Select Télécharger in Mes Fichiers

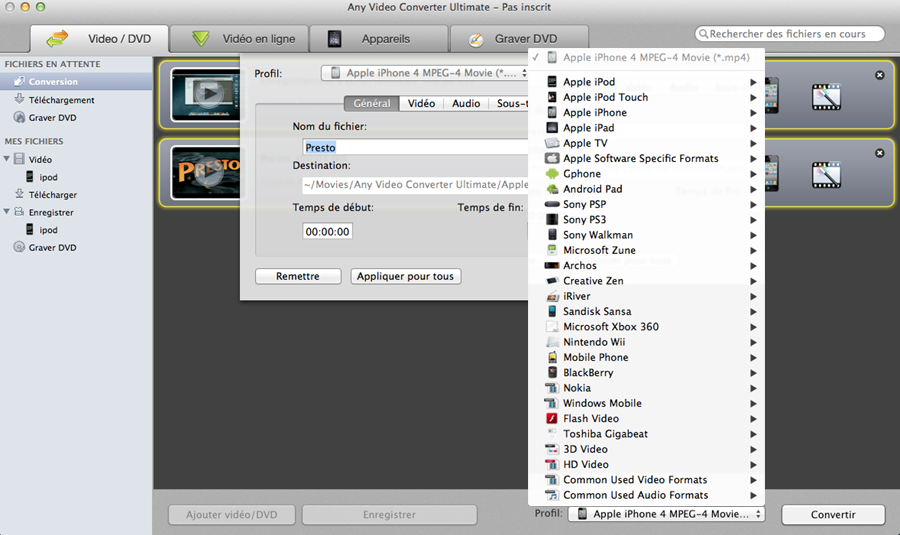coord(53,195)
